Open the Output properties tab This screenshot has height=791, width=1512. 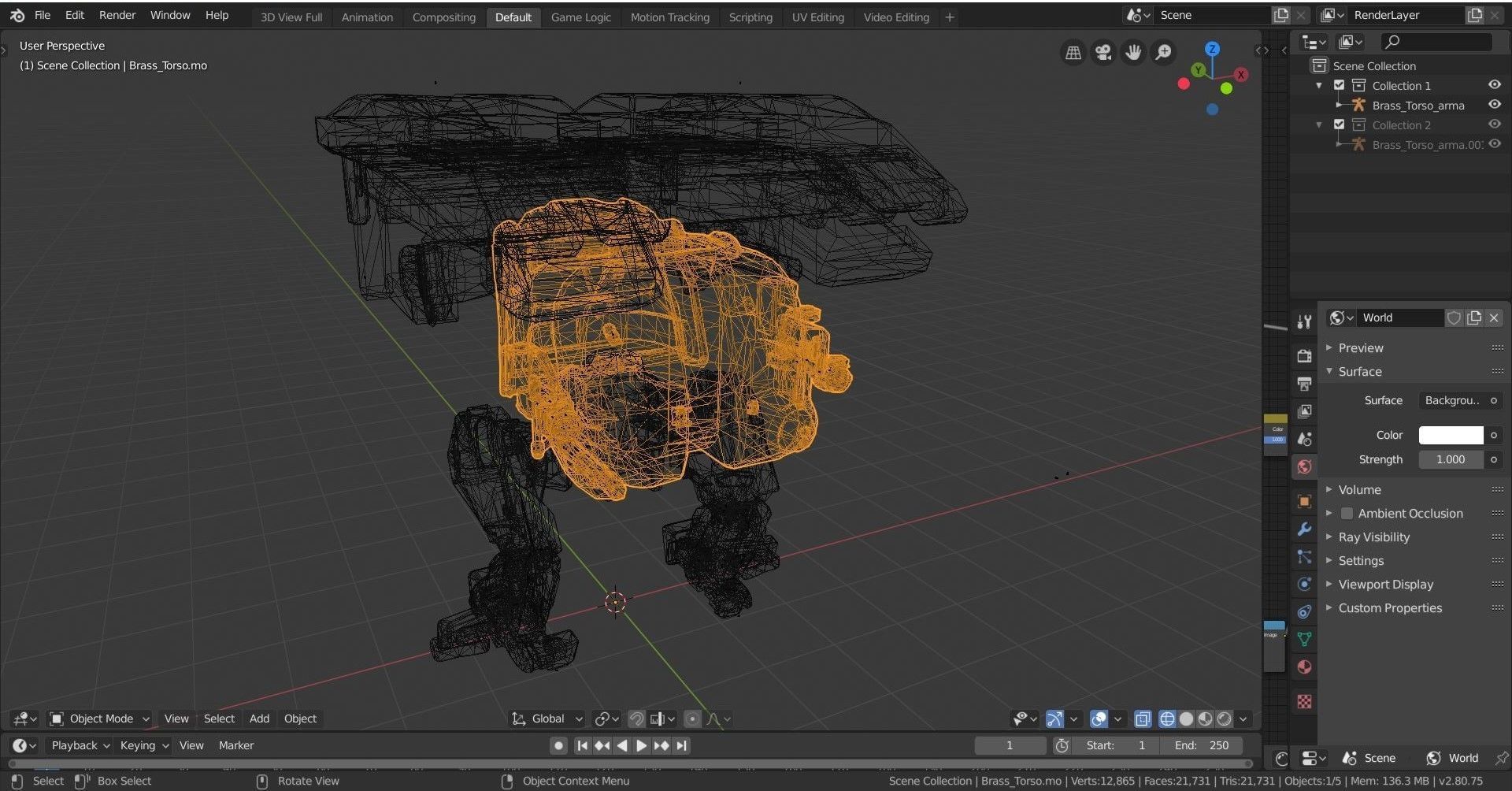click(1304, 384)
